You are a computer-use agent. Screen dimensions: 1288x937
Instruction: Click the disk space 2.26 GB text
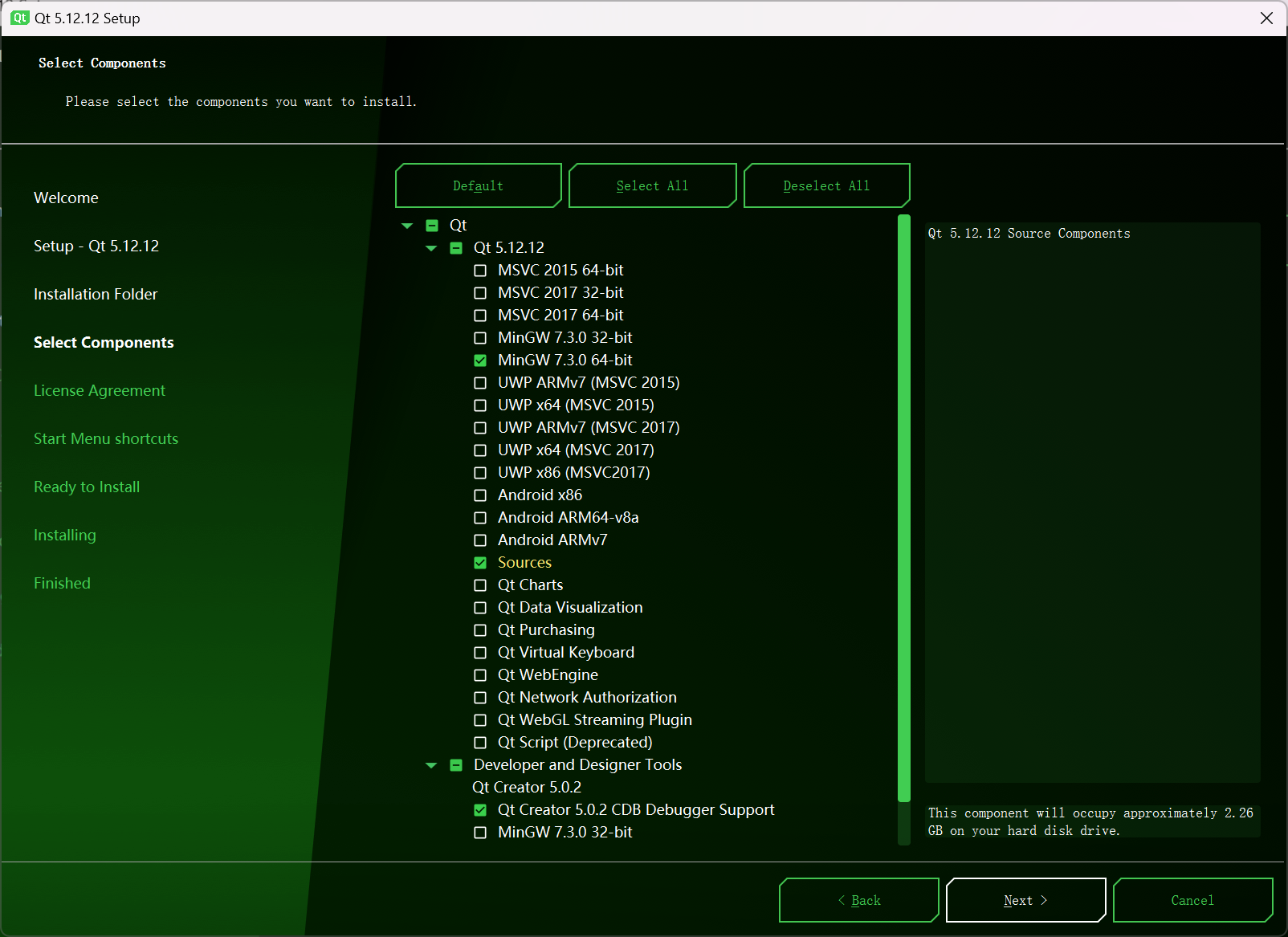click(x=1090, y=822)
